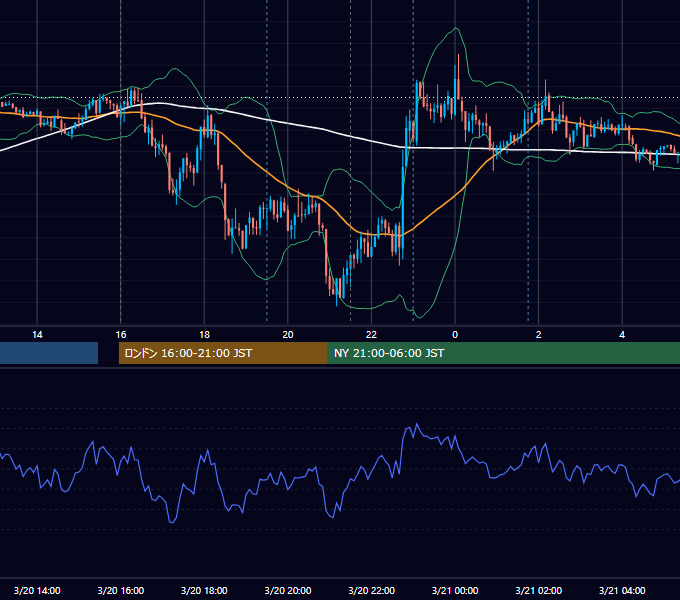The width and height of the screenshot is (680, 600).
Task: Click the 16 hour axis label
Action: point(121,335)
